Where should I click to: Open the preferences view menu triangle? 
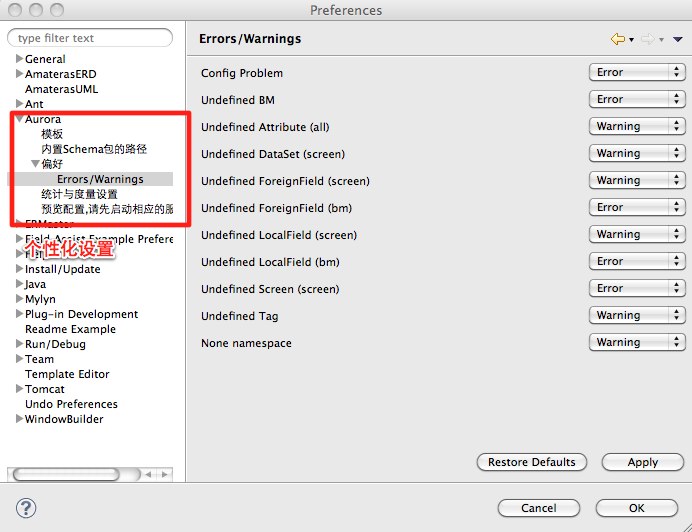click(x=677, y=39)
